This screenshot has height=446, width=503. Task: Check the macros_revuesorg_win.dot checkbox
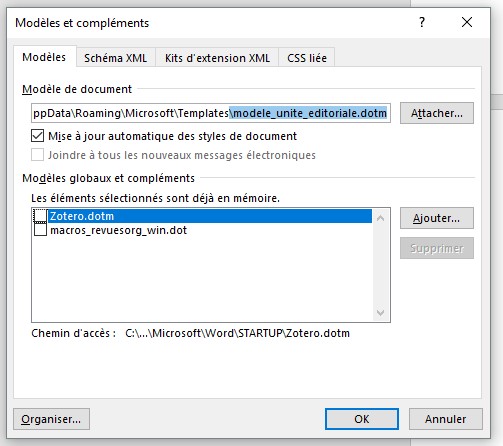coord(40,230)
